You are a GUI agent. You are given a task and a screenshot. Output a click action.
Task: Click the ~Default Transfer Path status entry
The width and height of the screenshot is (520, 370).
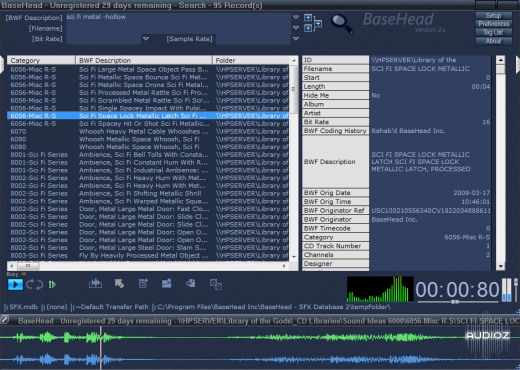point(112,307)
